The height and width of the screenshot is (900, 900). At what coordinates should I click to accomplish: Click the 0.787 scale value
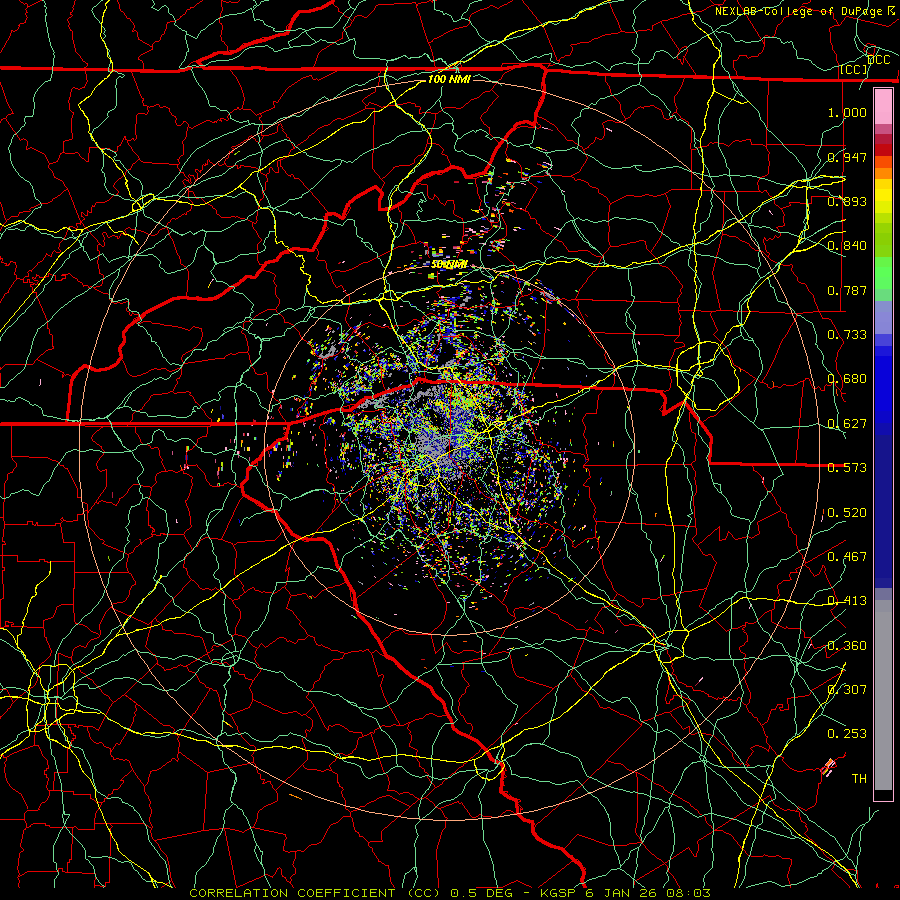[847, 290]
